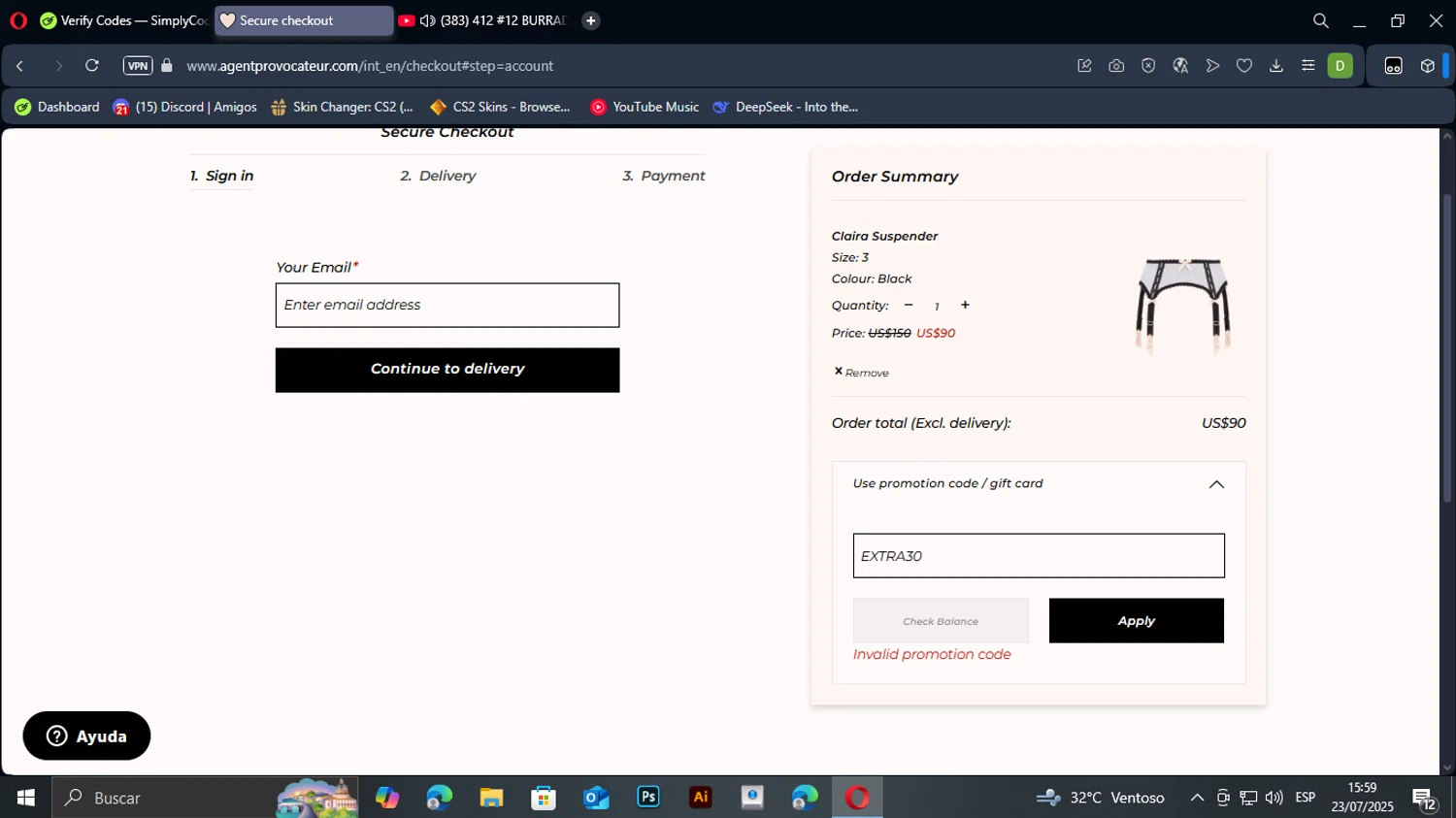This screenshot has height=818, width=1456.
Task: Open the sidebar panel toggle icon
Action: point(1394,66)
